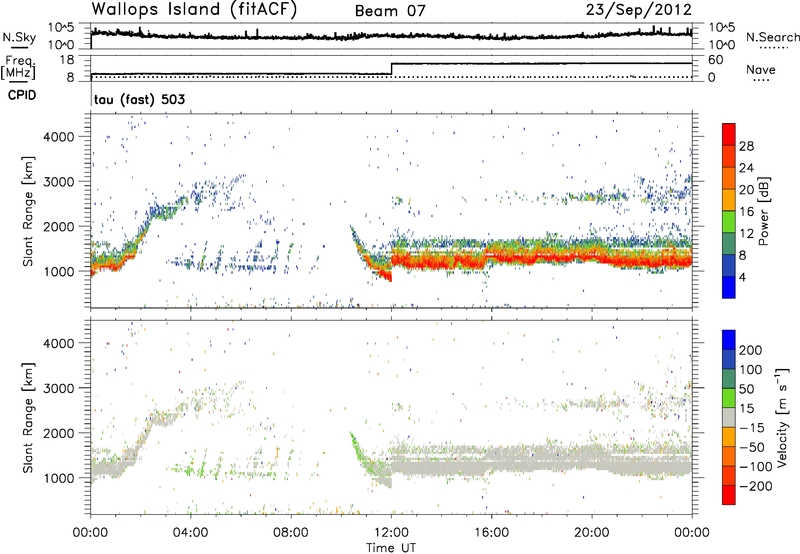The height and width of the screenshot is (554, 800).
Task: Click the "tau (fast) 503" mode text
Action: [139, 99]
